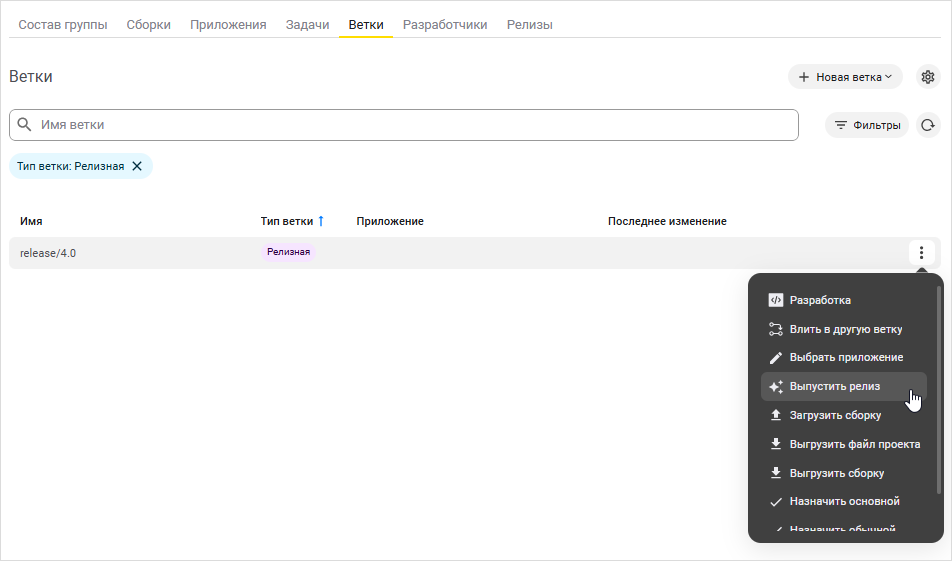Click the Релизная type badge
Viewport: 952px width, 561px height.
point(288,252)
